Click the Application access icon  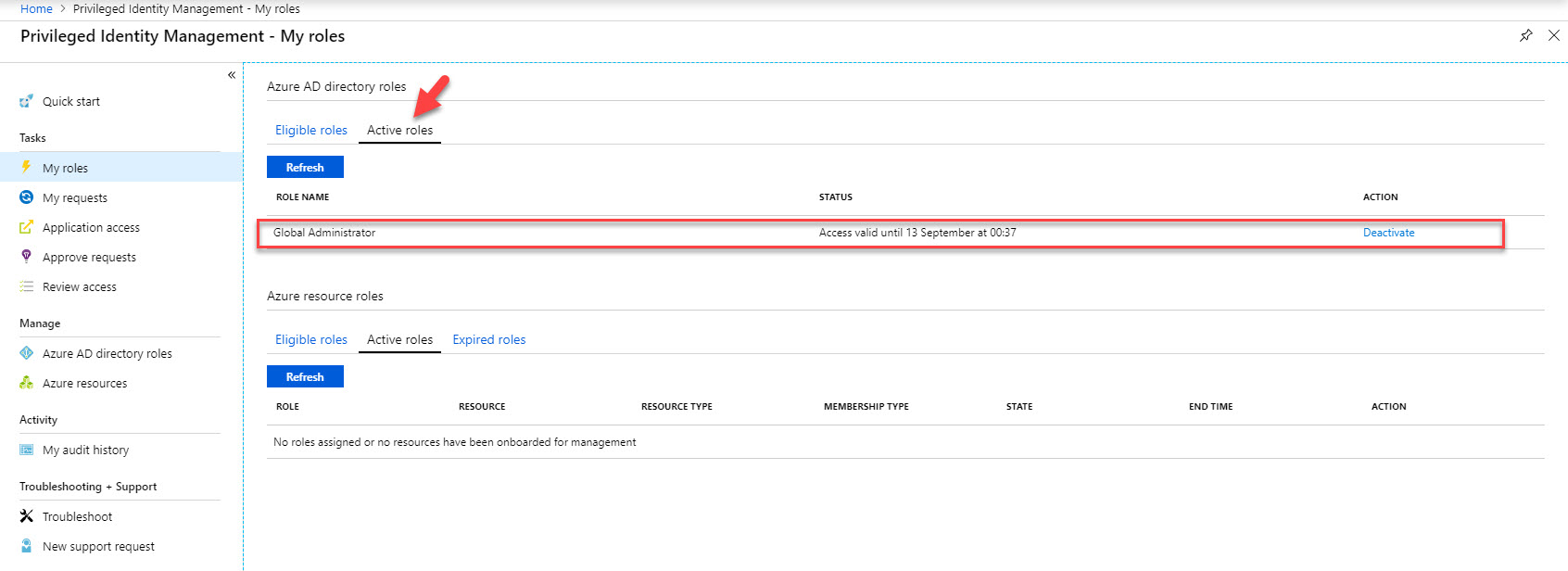[x=27, y=227]
